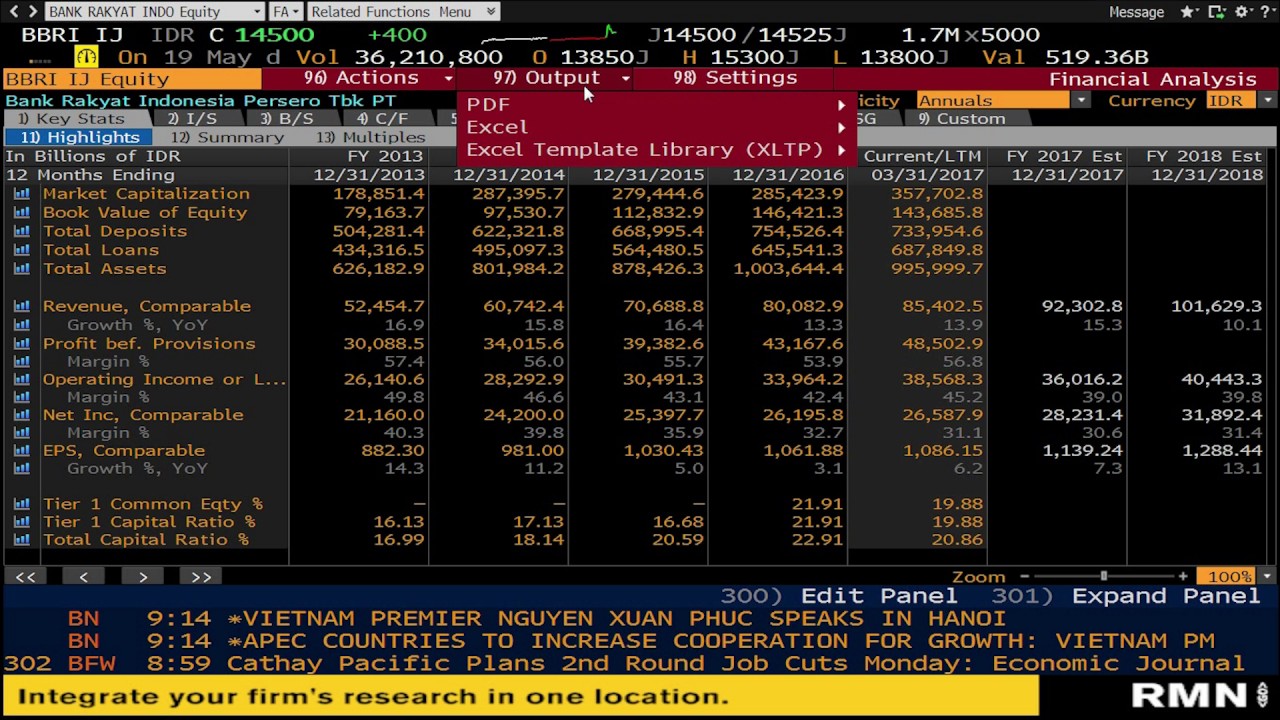
Task: Switch to the 2) I/S tab
Action: [192, 119]
